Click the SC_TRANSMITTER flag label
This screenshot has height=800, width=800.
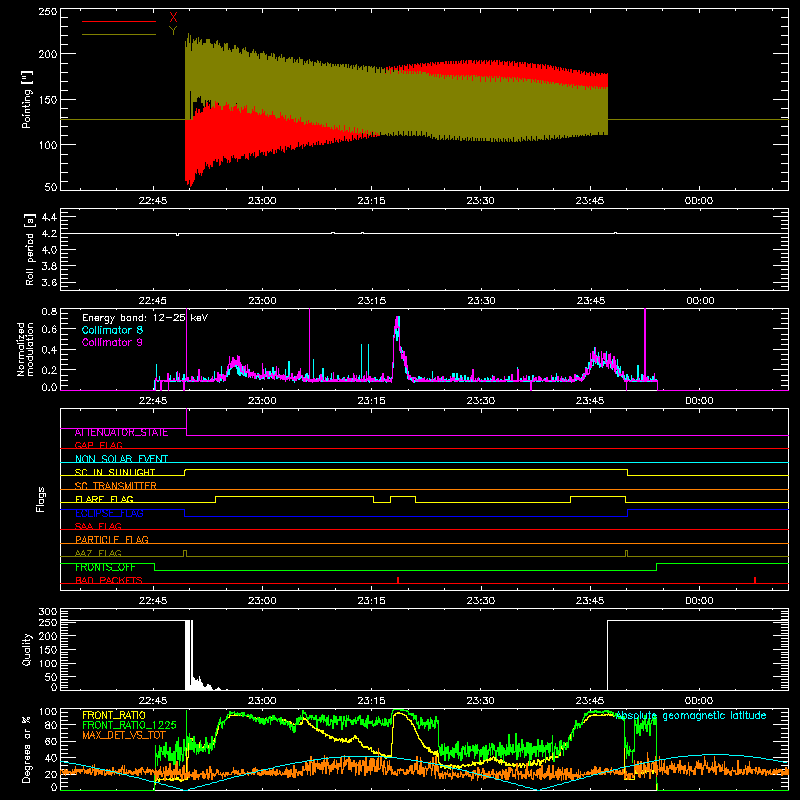[115, 485]
